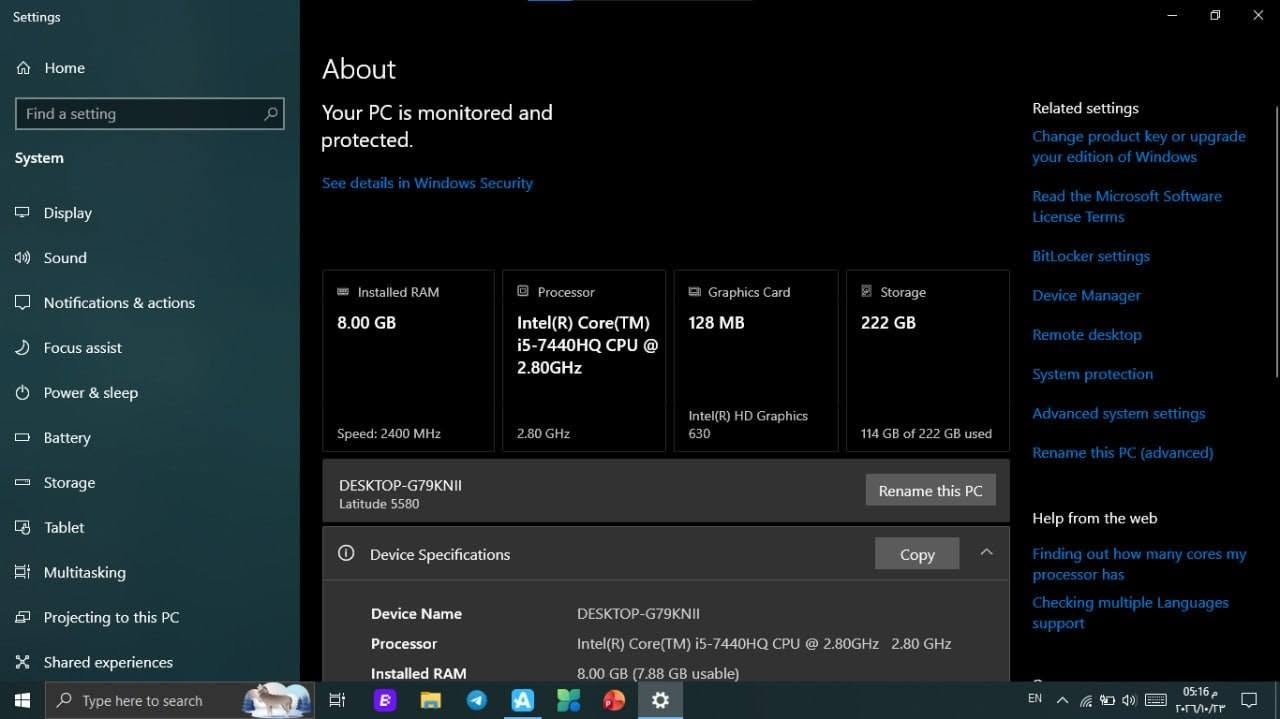1280x719 pixels.
Task: Open System protection link
Action: [1092, 374]
